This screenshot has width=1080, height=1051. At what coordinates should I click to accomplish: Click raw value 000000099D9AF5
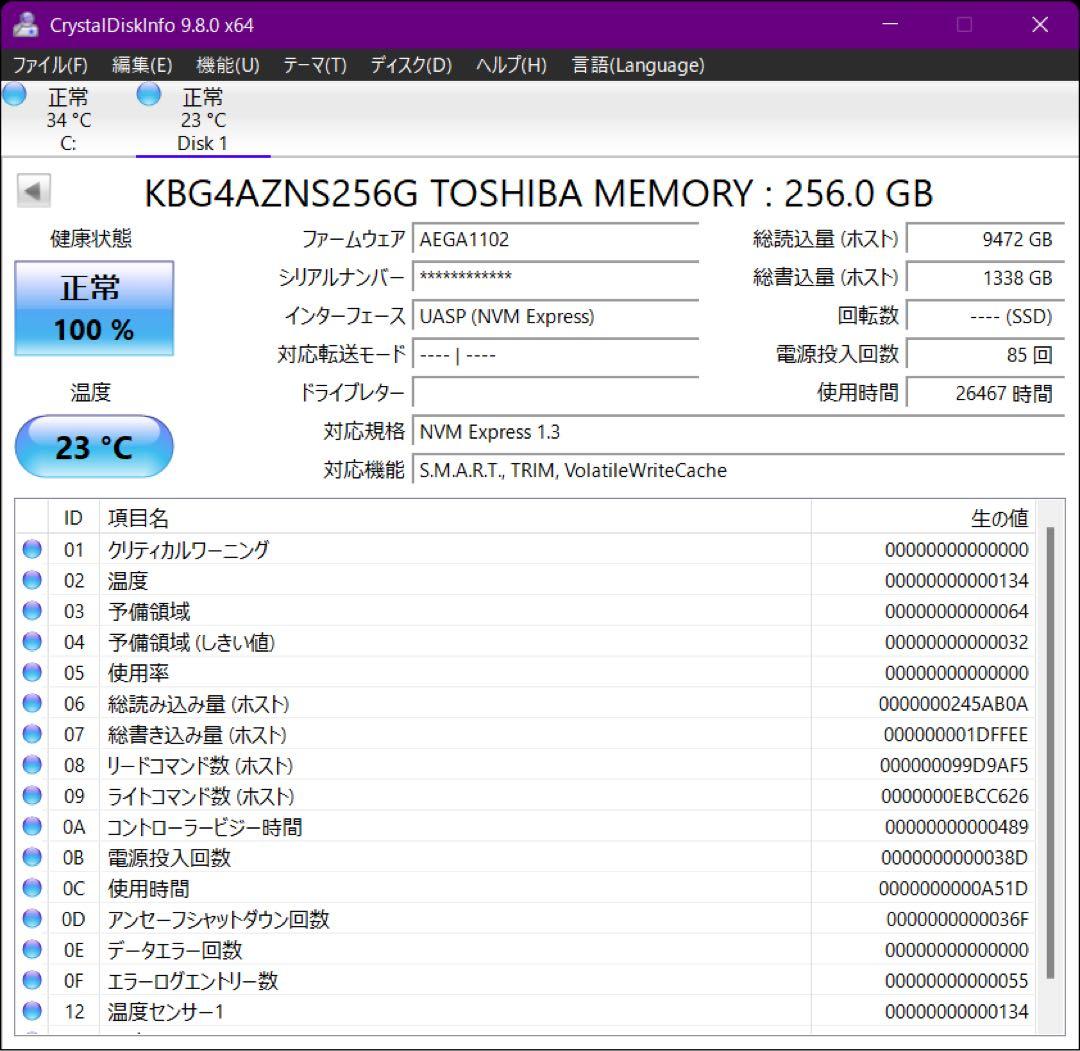tap(954, 765)
